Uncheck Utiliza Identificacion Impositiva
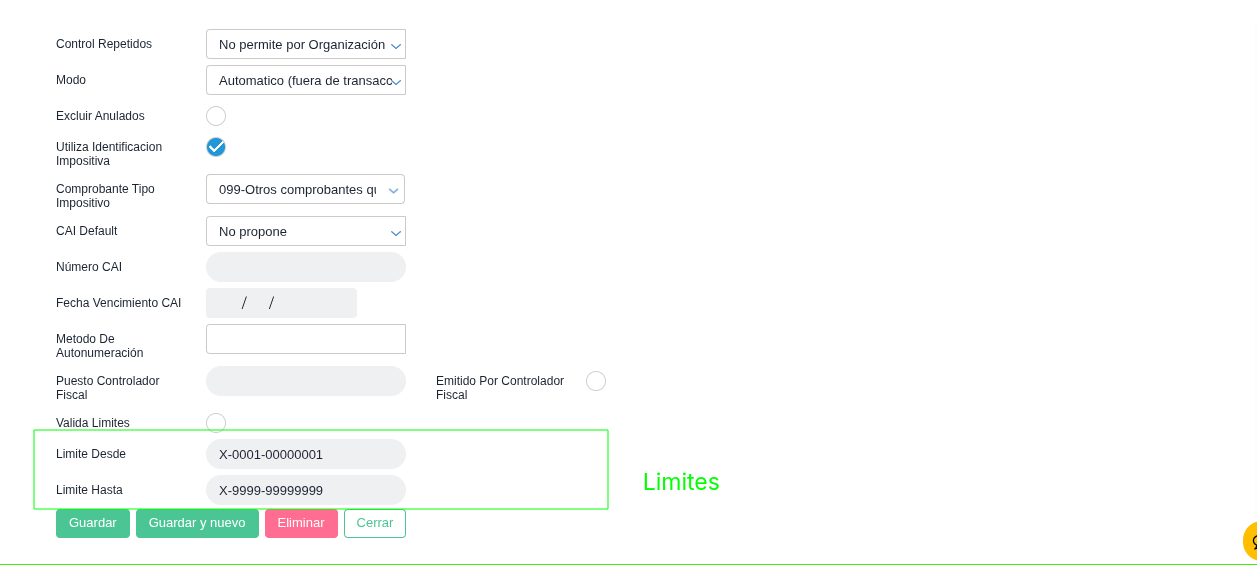 (x=216, y=147)
